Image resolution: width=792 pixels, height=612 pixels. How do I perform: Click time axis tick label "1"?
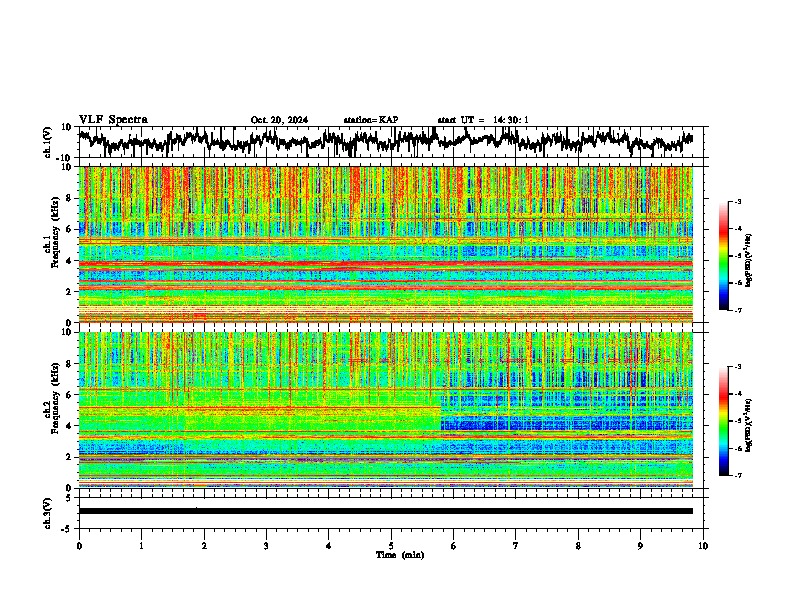(x=141, y=546)
